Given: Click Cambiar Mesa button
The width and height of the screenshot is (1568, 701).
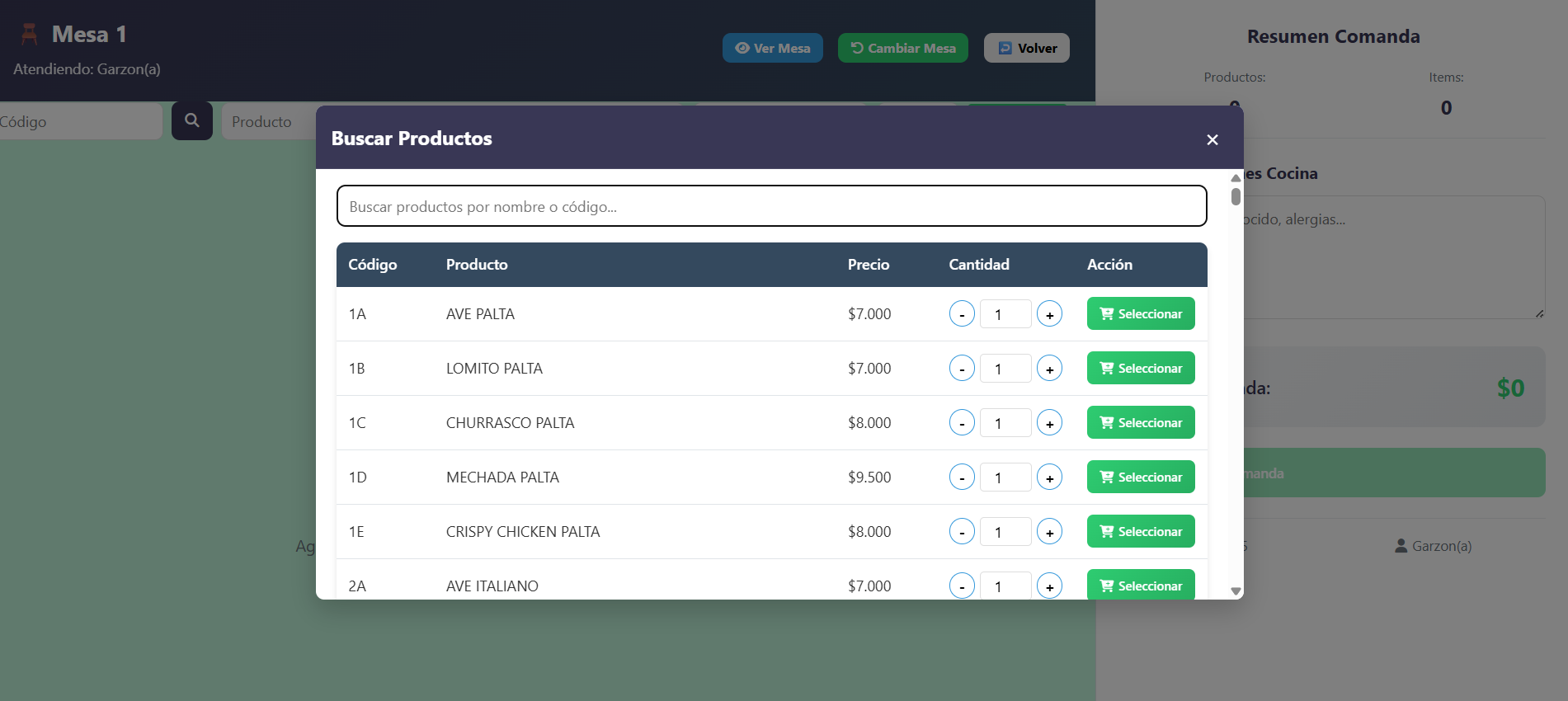Looking at the screenshot, I should pos(902,48).
